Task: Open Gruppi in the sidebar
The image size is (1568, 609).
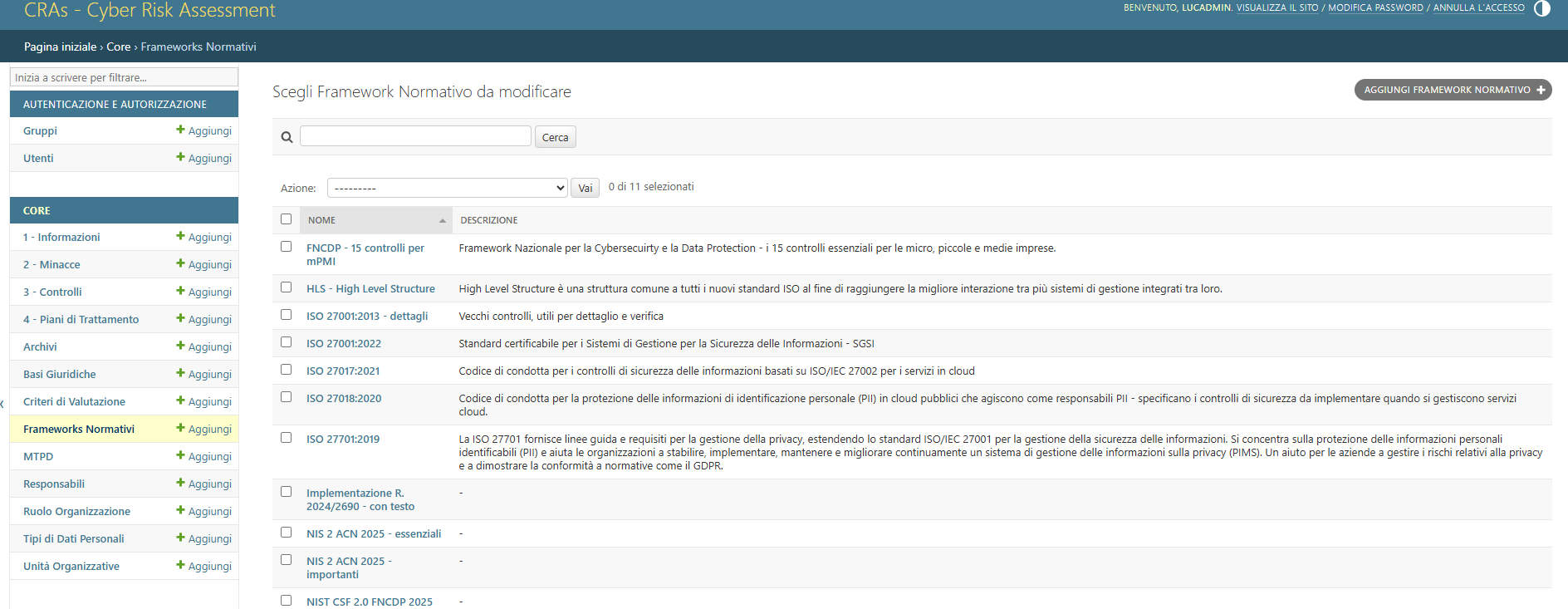Action: [40, 130]
